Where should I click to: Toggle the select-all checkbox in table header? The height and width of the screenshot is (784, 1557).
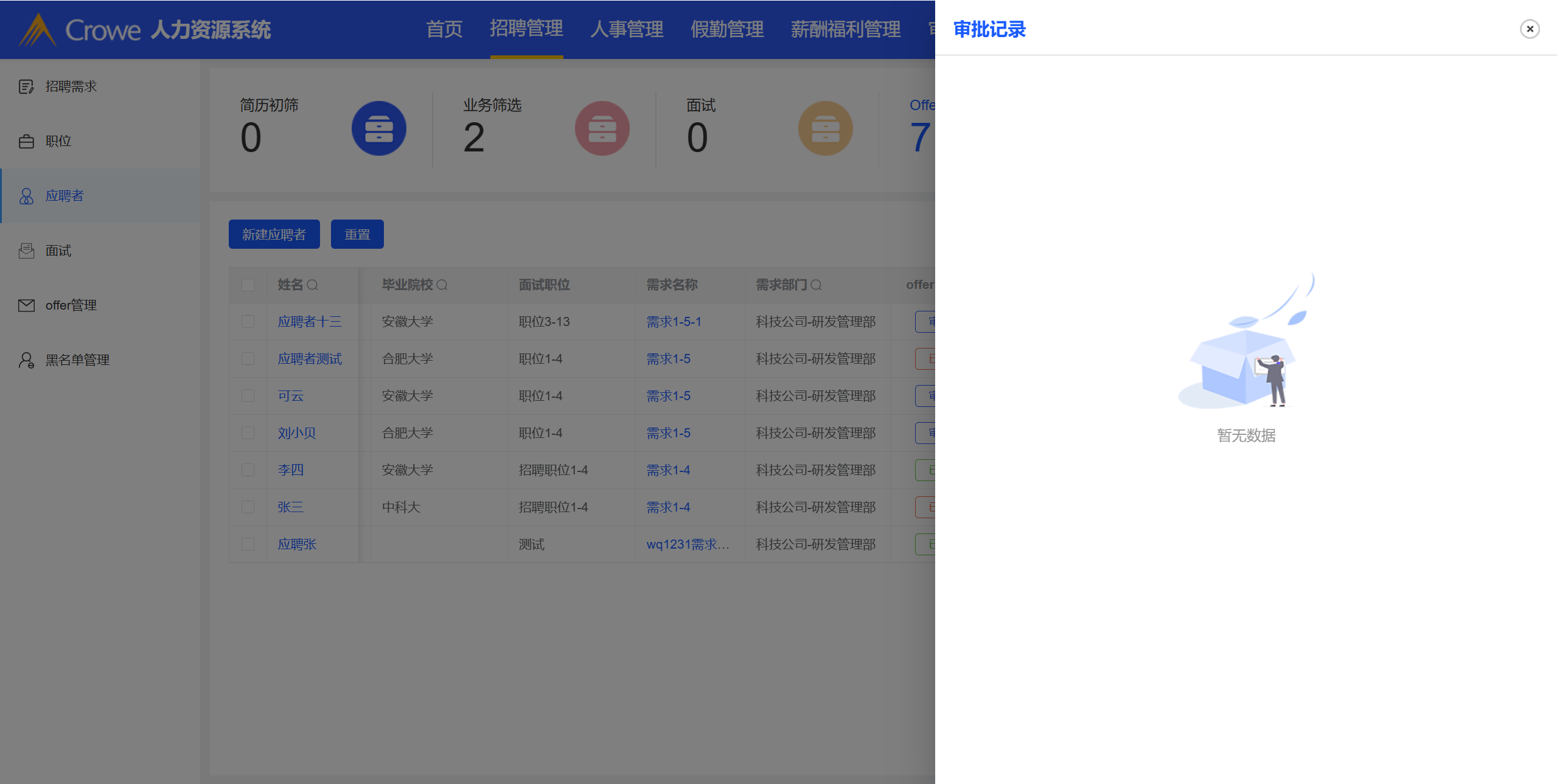[x=248, y=285]
